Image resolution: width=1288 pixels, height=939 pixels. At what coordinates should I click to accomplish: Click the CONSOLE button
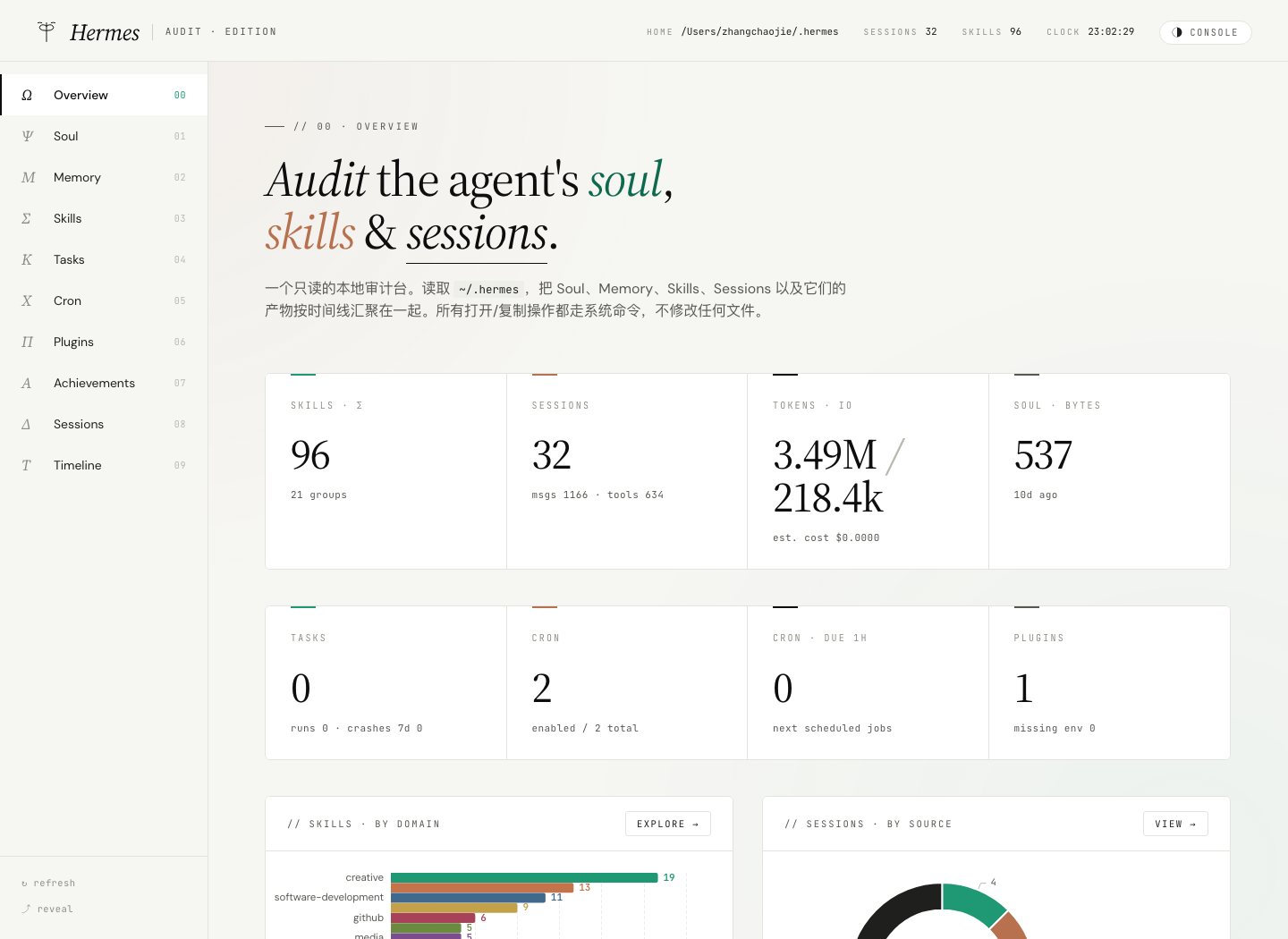[x=1205, y=32]
